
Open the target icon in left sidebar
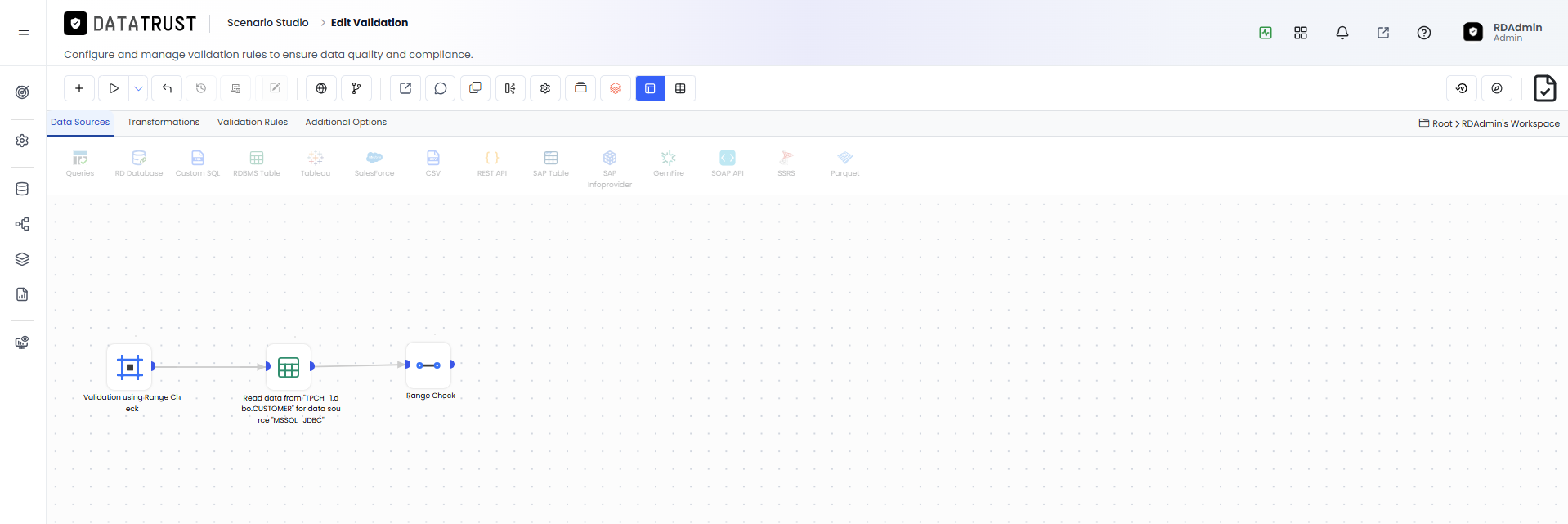[x=22, y=92]
